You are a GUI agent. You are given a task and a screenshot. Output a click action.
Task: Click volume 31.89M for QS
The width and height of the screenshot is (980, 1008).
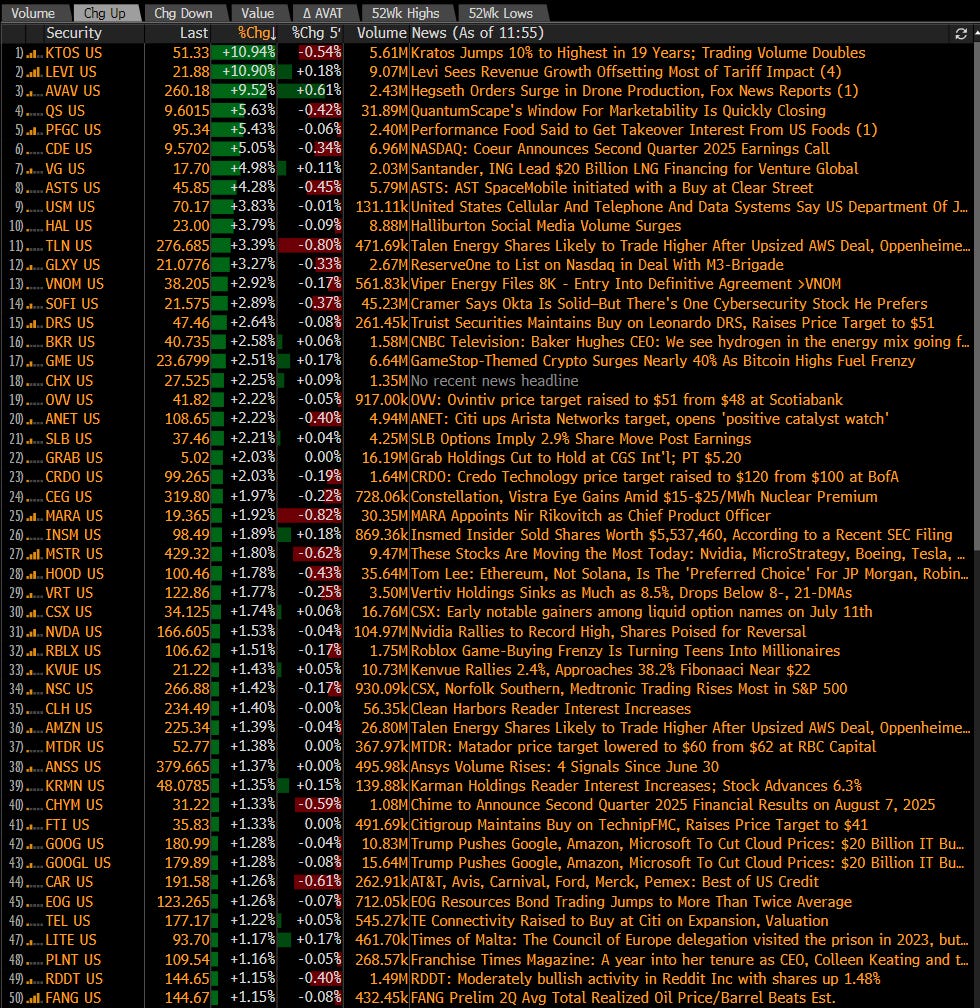pyautogui.click(x=384, y=111)
